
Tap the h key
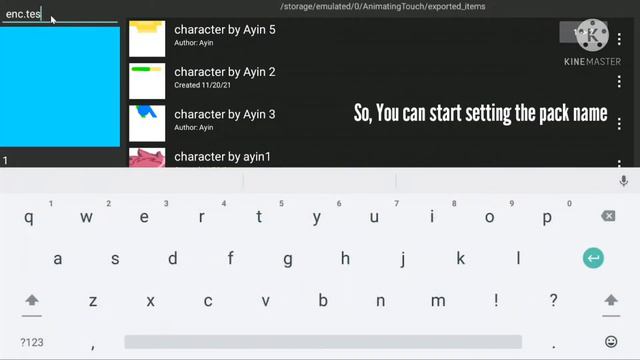pos(345,259)
